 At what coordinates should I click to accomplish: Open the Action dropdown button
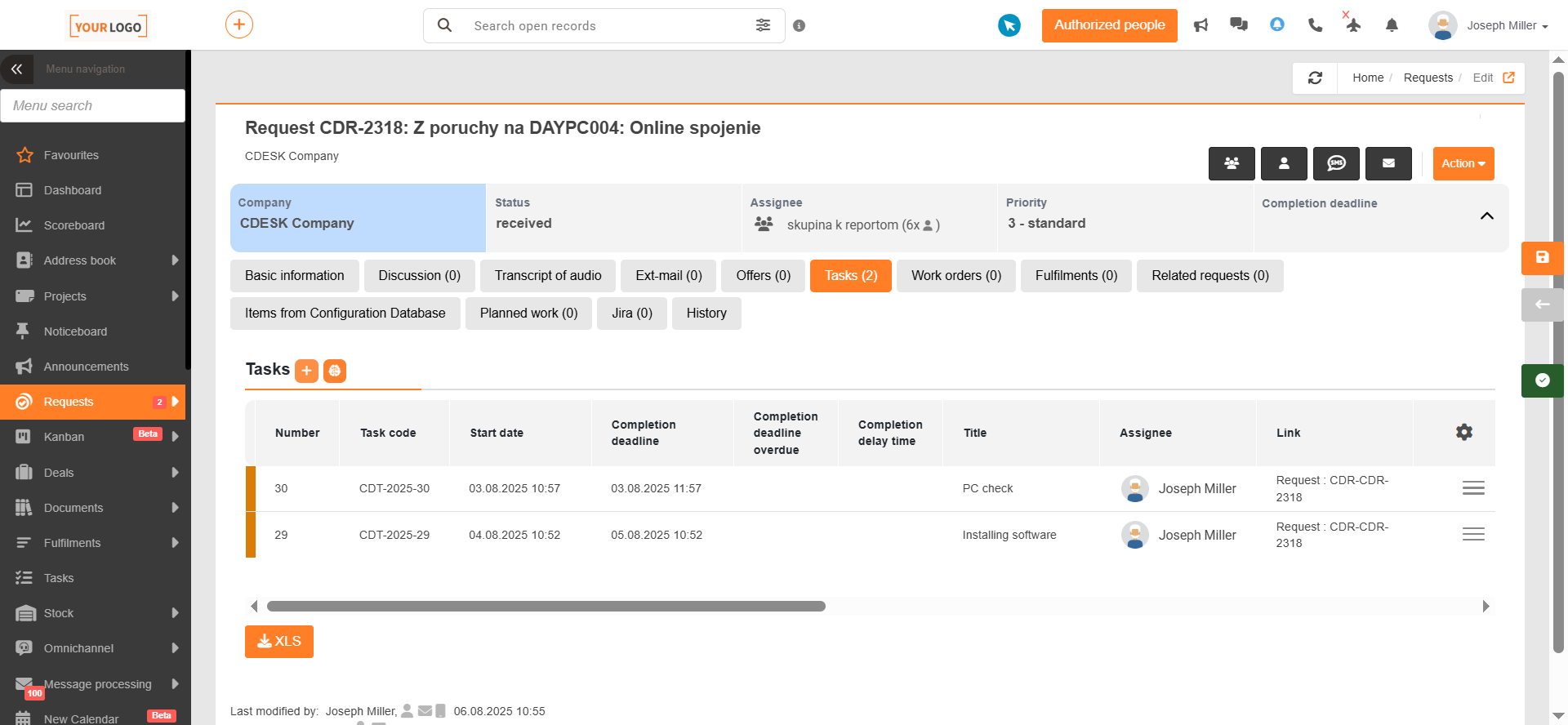click(1463, 163)
